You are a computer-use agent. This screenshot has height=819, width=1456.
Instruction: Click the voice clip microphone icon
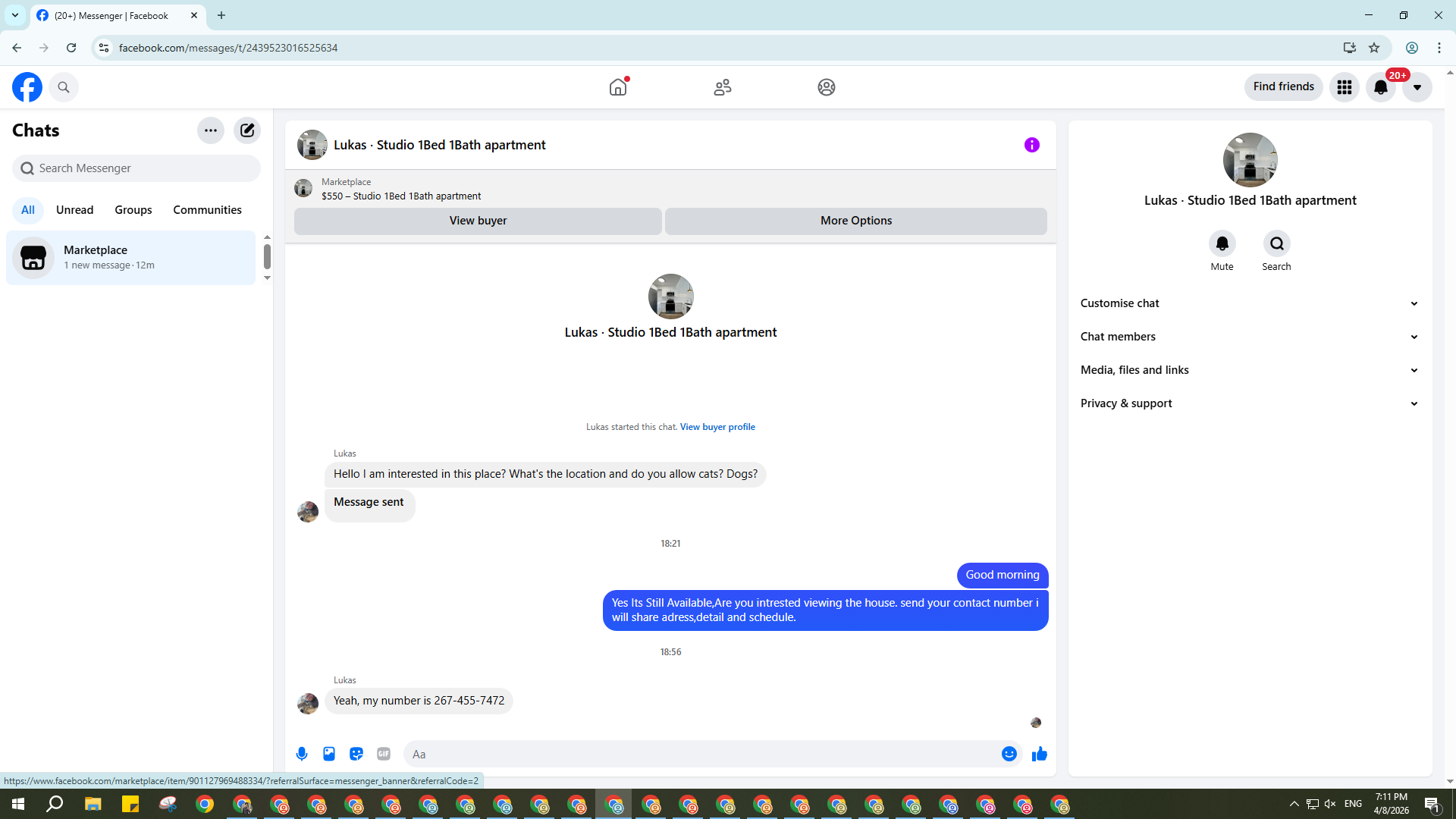point(302,754)
